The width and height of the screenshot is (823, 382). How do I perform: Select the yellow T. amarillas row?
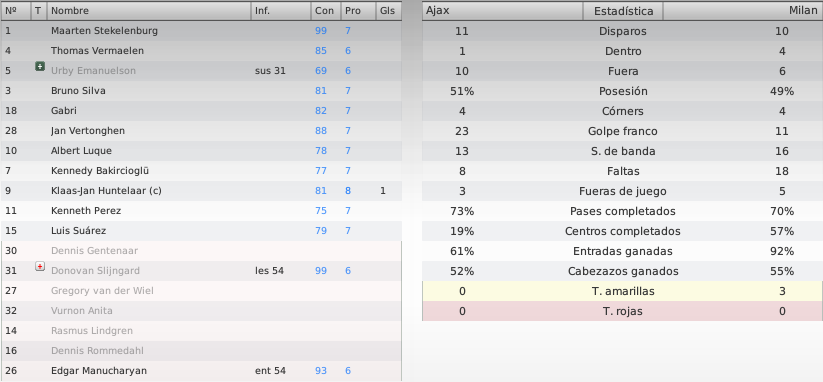tap(622, 291)
